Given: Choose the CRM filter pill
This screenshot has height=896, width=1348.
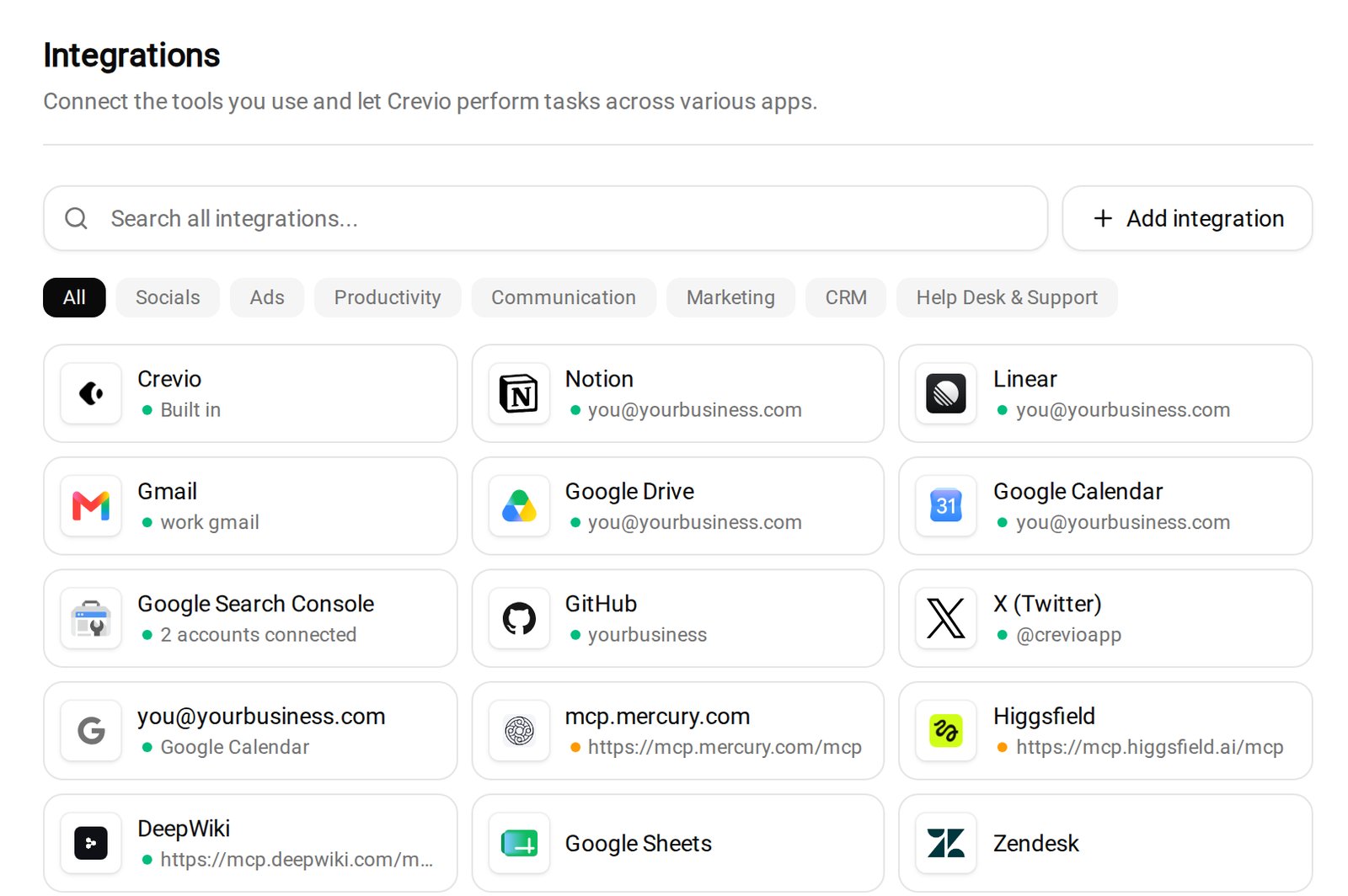Looking at the screenshot, I should [x=846, y=297].
